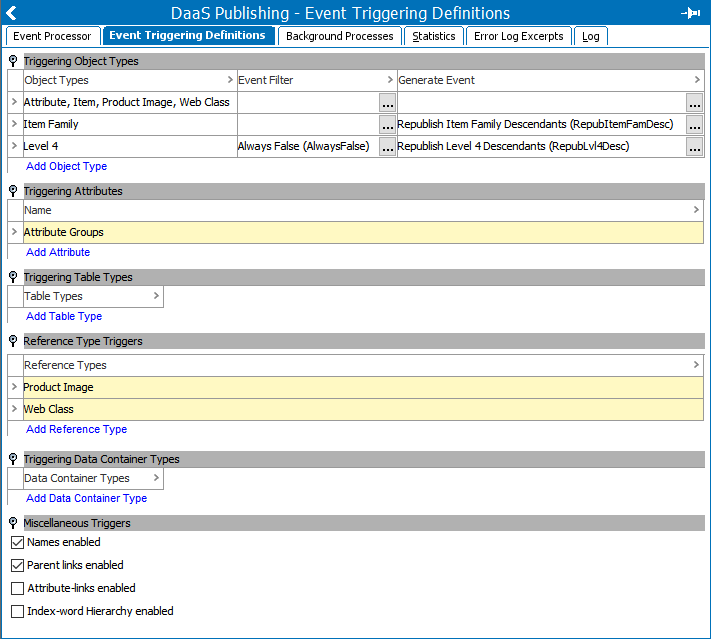Expand the Web Class reference row arrow
Screen dimensions: 711x639
click(15, 409)
